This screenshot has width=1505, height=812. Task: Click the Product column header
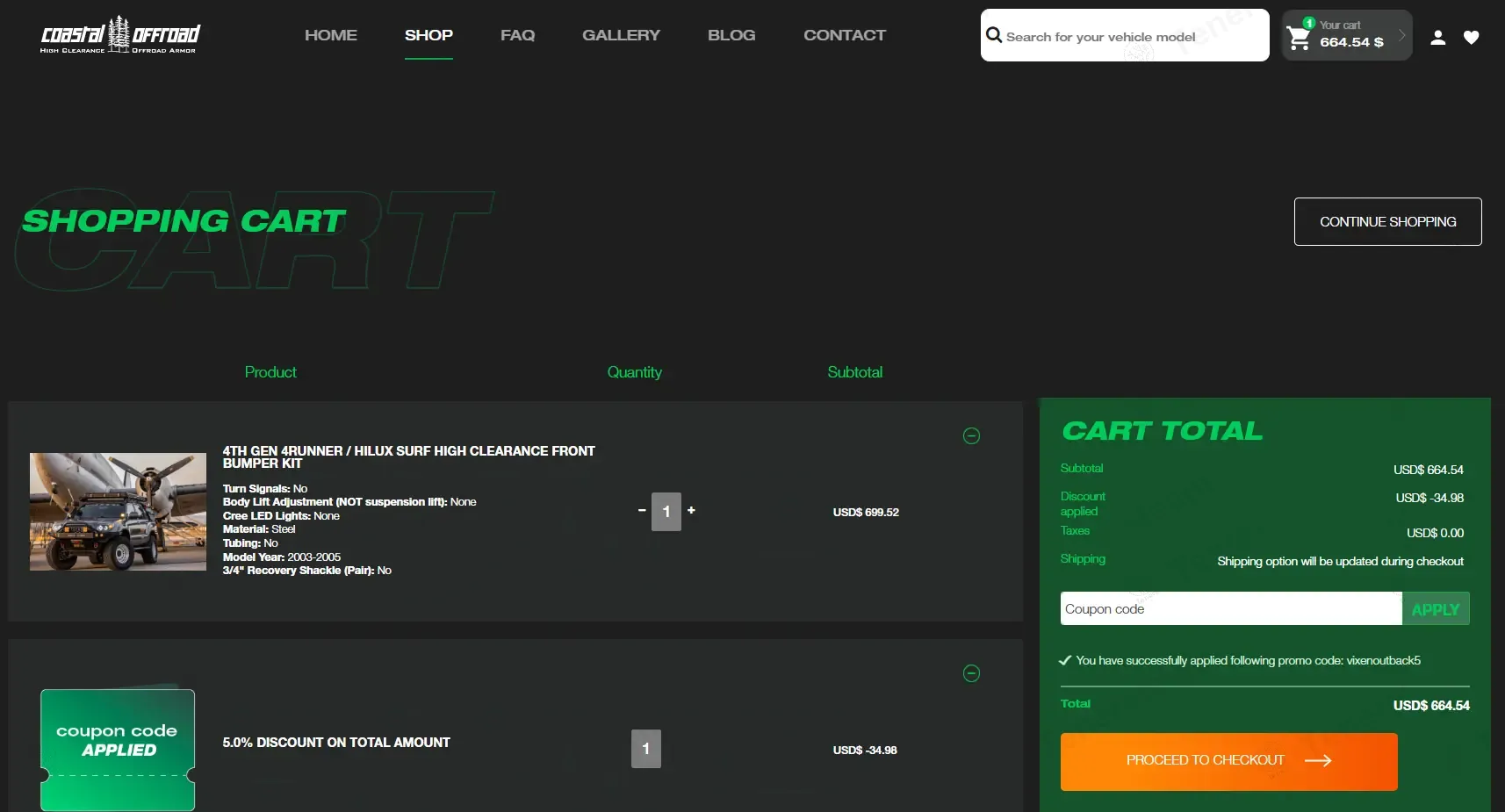point(270,372)
